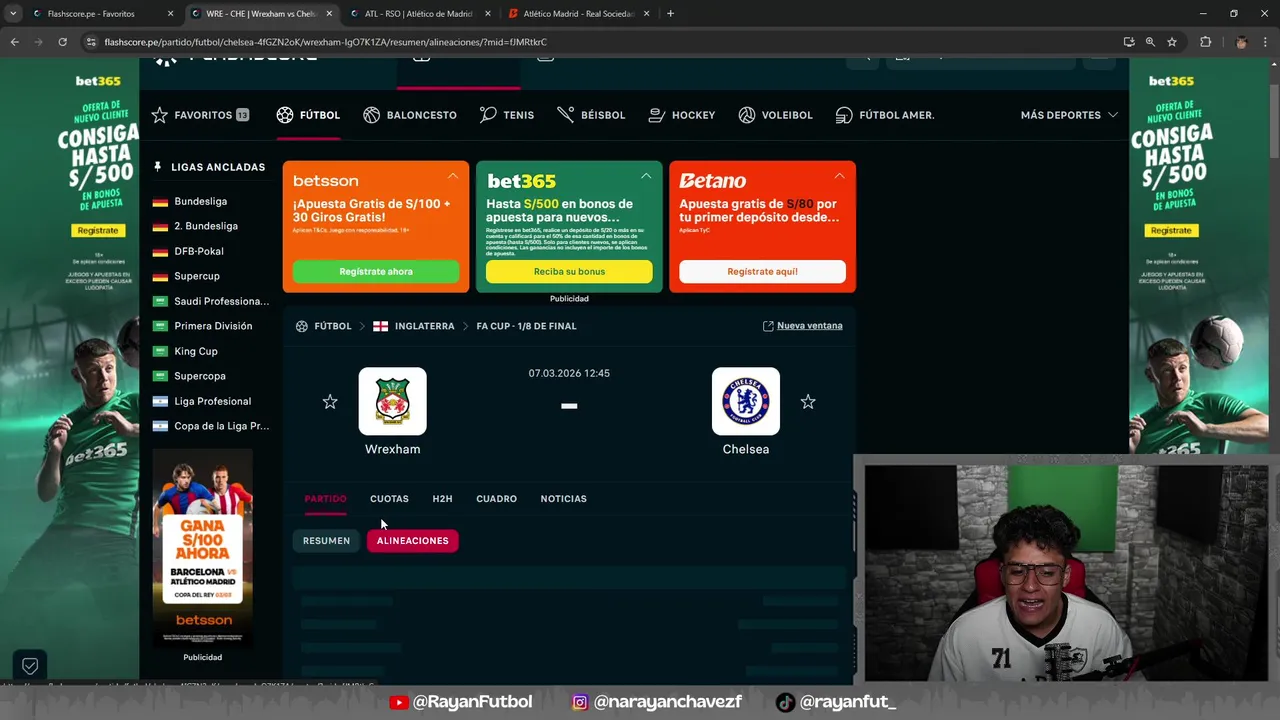The image size is (1280, 720).
Task: Bookmark this page with the star icon
Action: pos(1172,42)
